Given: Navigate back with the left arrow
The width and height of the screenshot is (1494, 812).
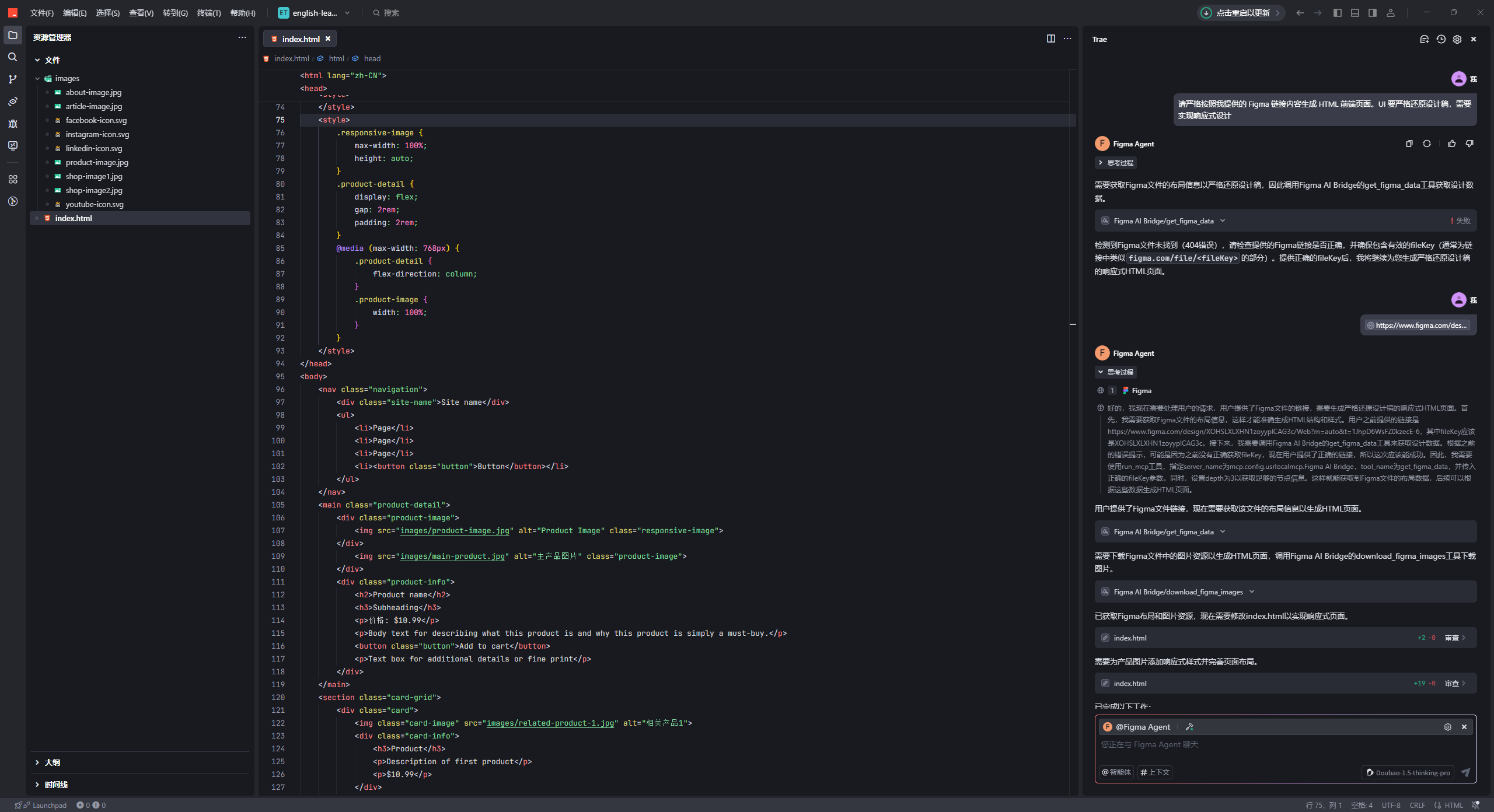Looking at the screenshot, I should coord(1300,13).
